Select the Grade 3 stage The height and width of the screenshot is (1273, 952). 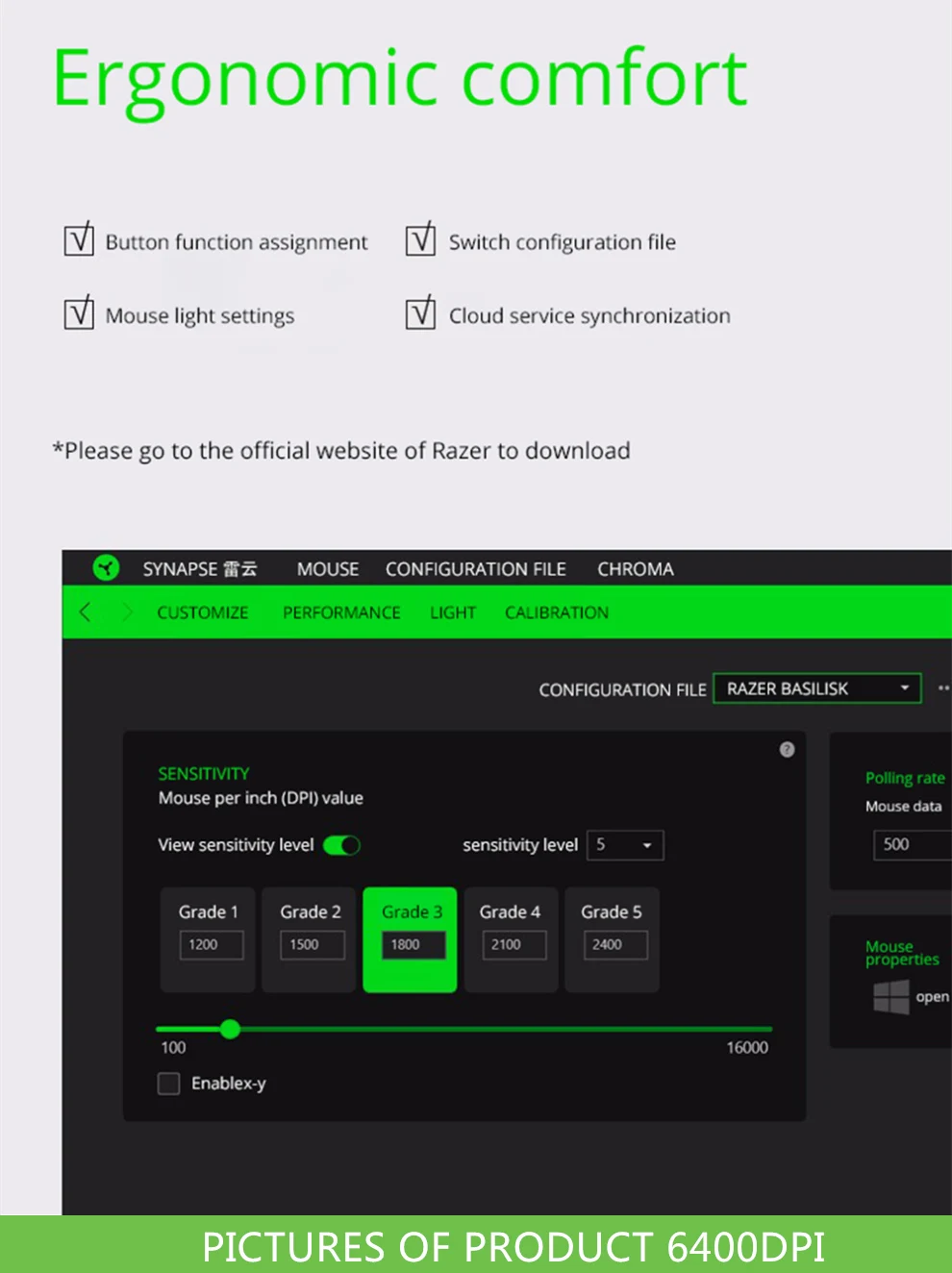(x=410, y=939)
